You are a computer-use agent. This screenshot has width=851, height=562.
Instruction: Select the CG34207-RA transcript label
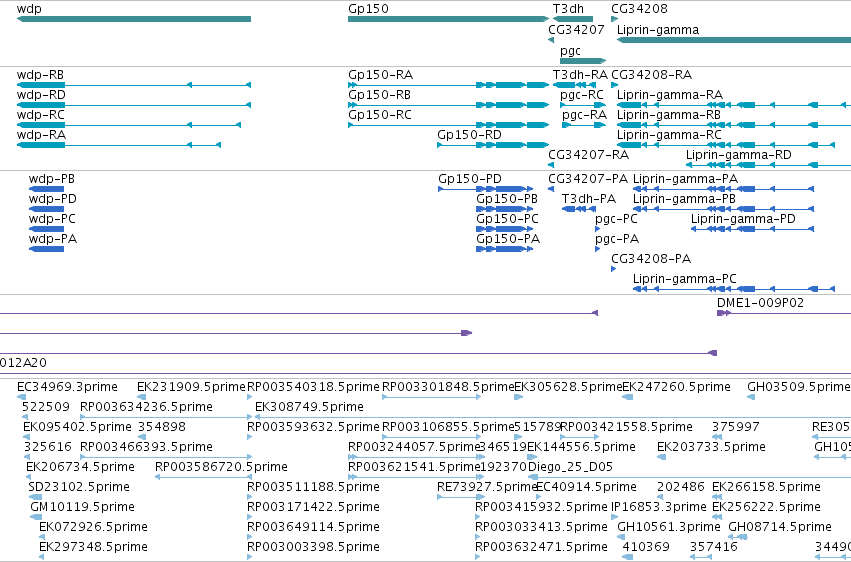(x=588, y=156)
